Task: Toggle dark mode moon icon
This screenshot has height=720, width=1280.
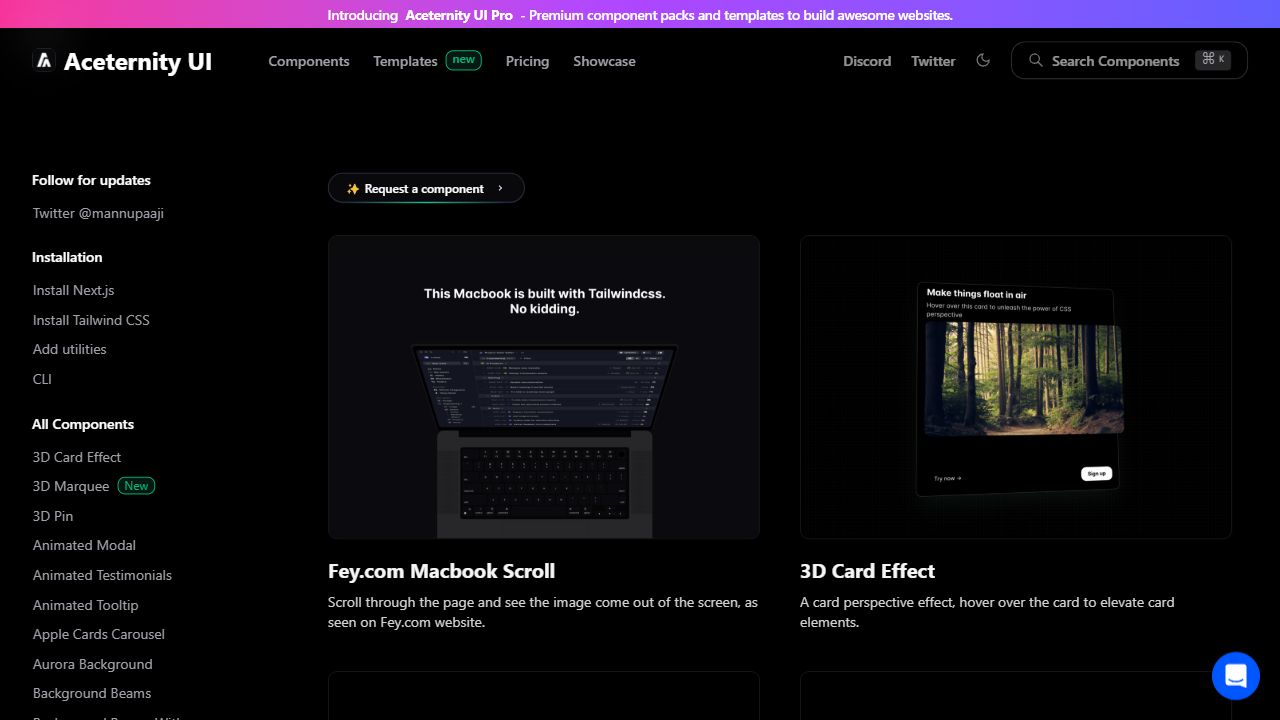Action: (983, 60)
